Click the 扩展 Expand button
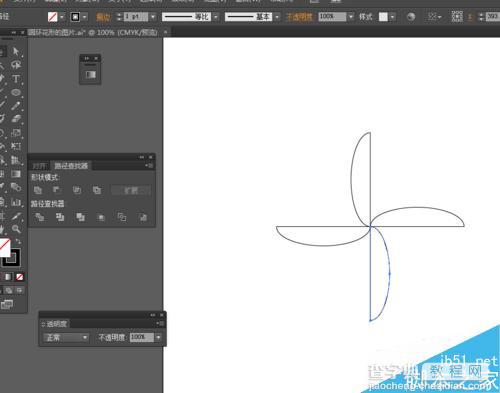Image resolution: width=500 pixels, height=393 pixels. (x=131, y=190)
